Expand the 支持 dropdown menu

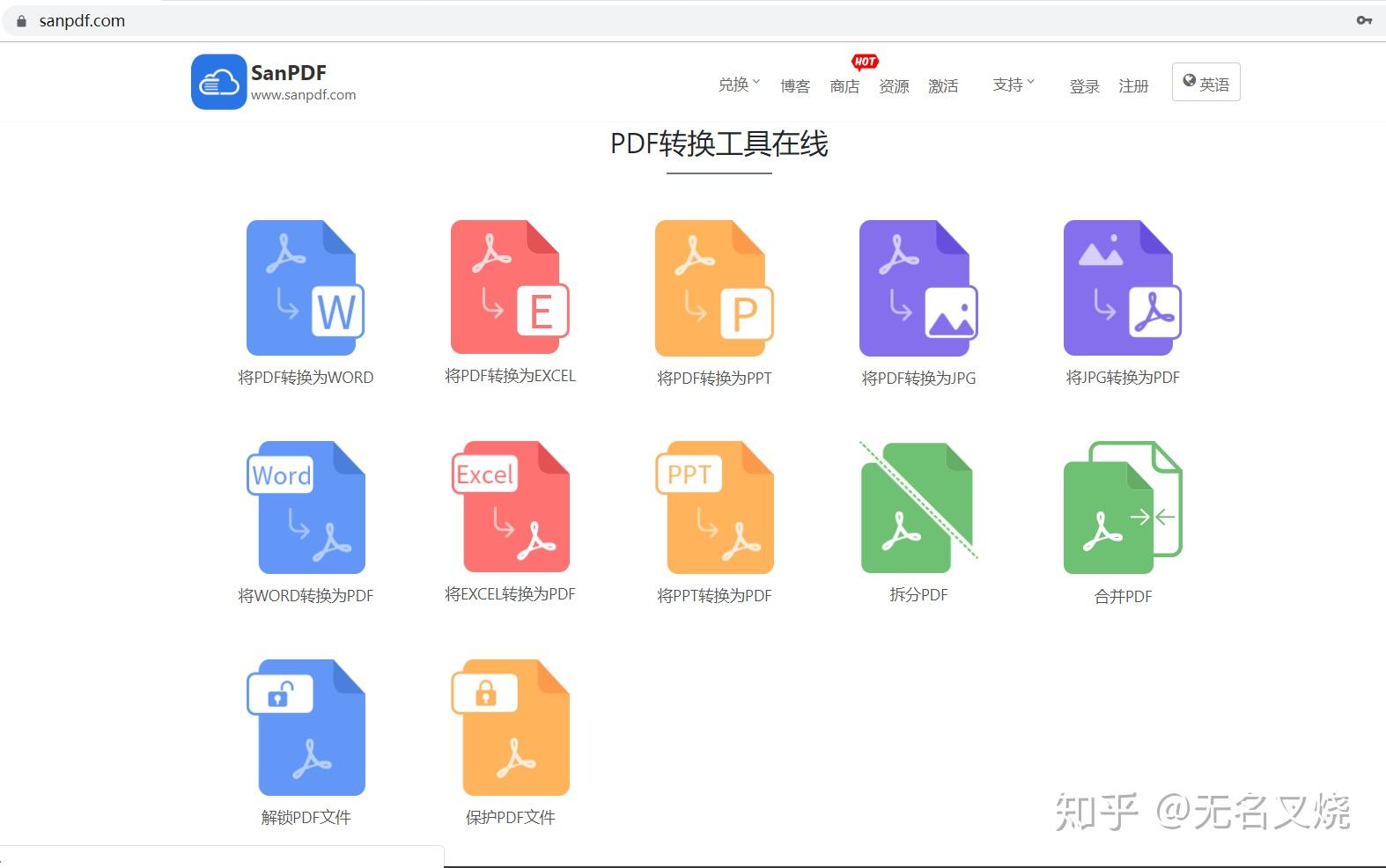point(1014,85)
